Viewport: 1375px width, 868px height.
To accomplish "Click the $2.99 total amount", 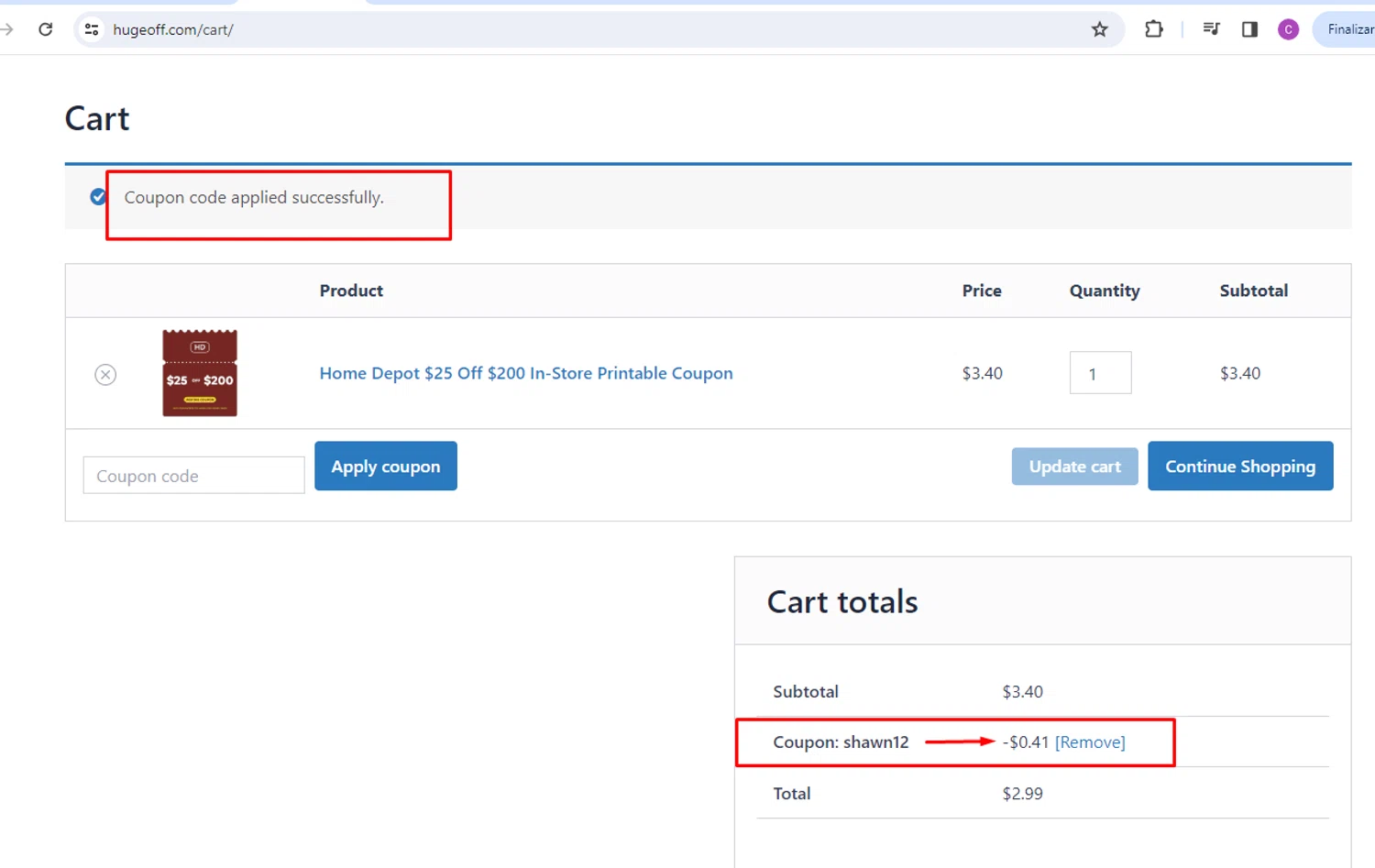I will click(1022, 794).
